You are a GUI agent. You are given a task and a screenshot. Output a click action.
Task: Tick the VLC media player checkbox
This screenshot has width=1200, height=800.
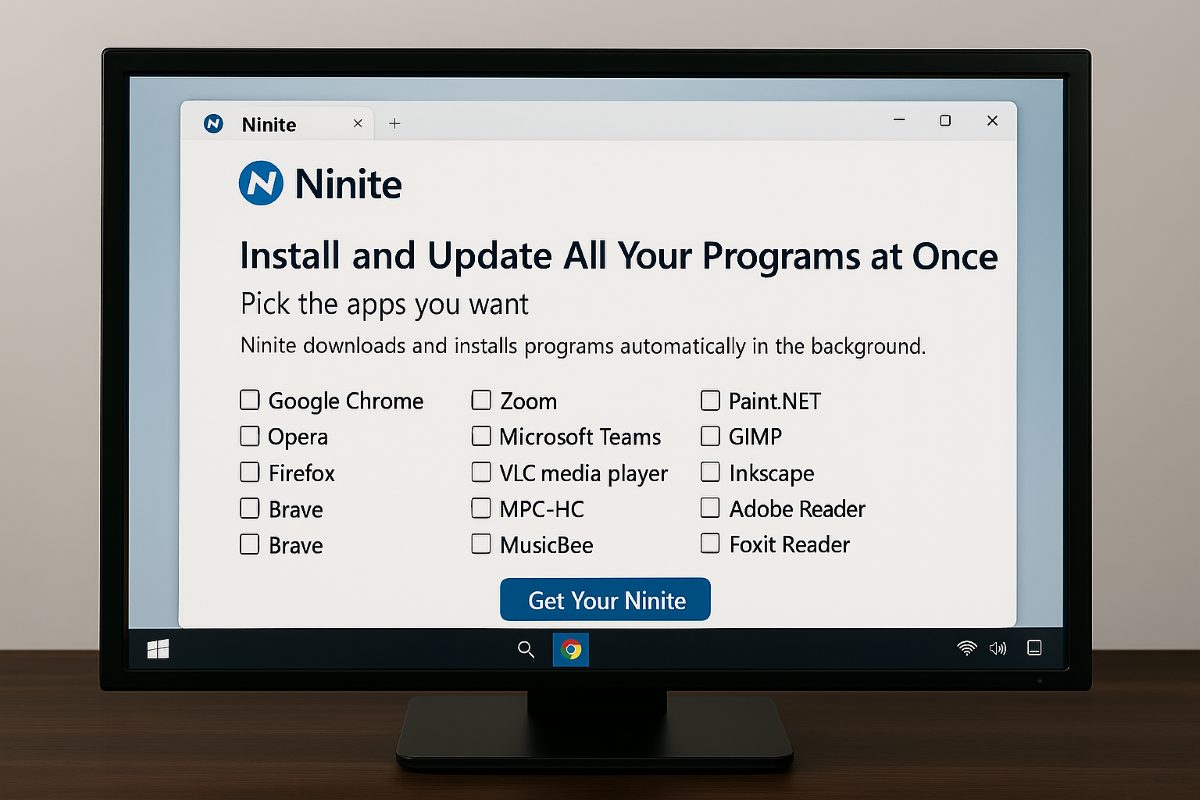(481, 472)
